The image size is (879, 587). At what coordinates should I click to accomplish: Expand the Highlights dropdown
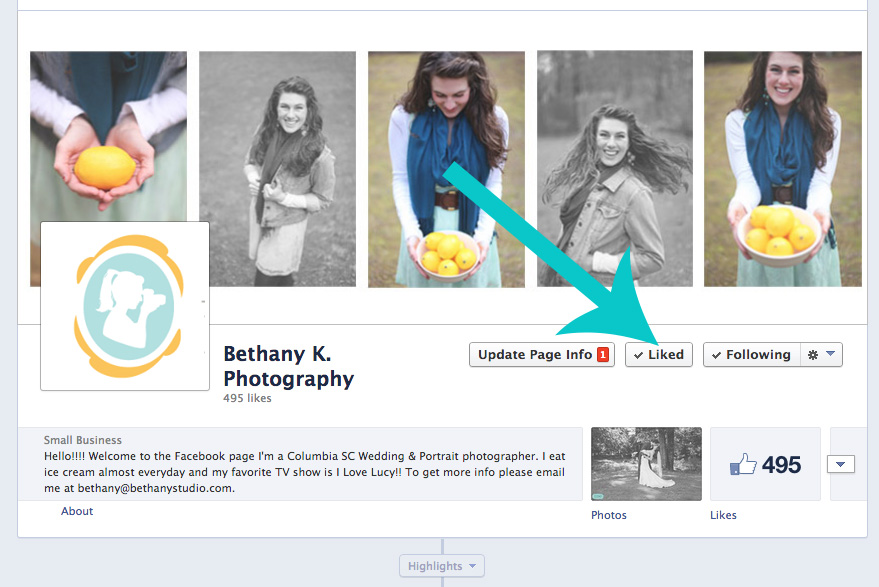(442, 566)
